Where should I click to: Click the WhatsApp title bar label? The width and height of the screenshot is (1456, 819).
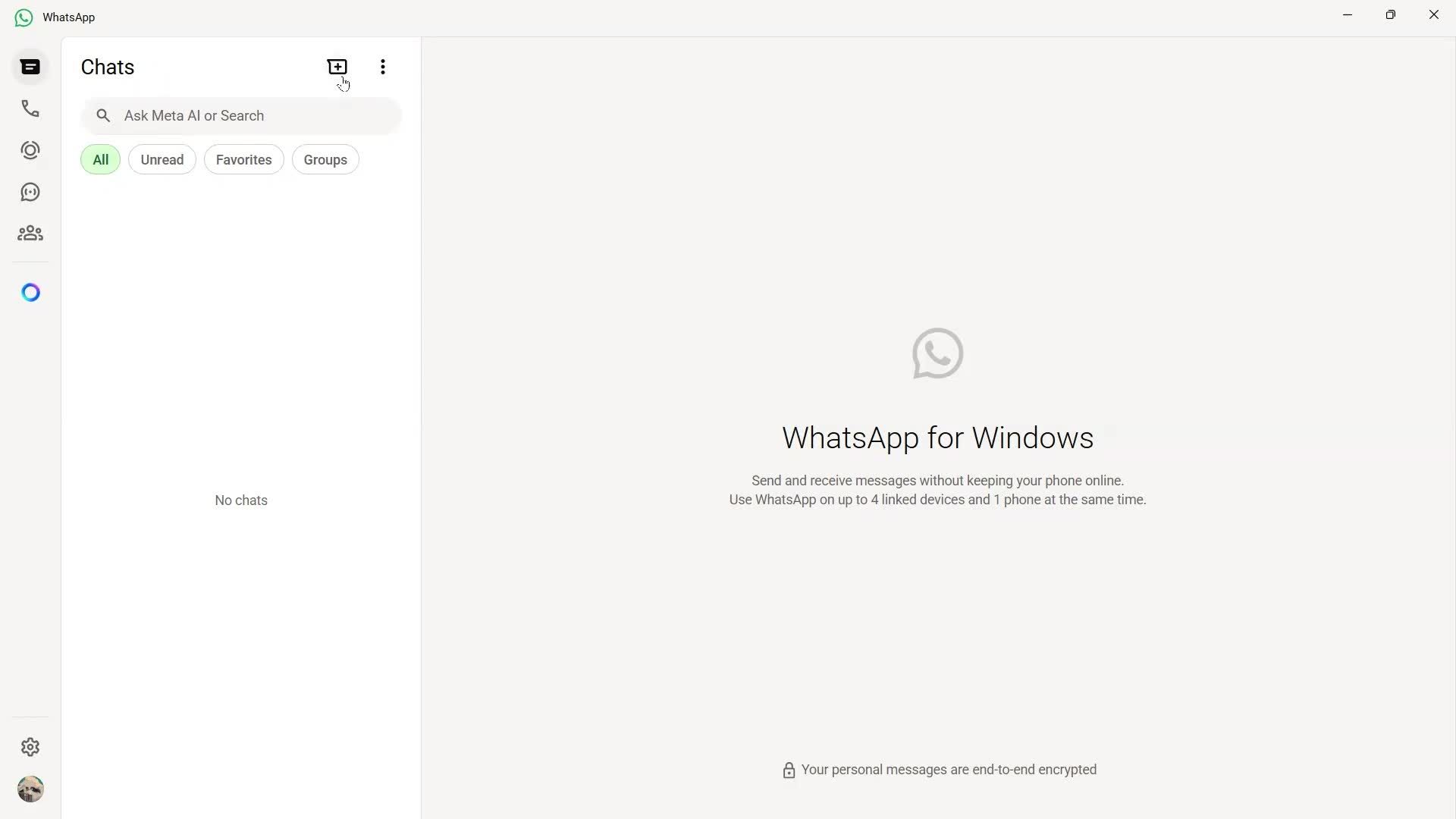(68, 17)
